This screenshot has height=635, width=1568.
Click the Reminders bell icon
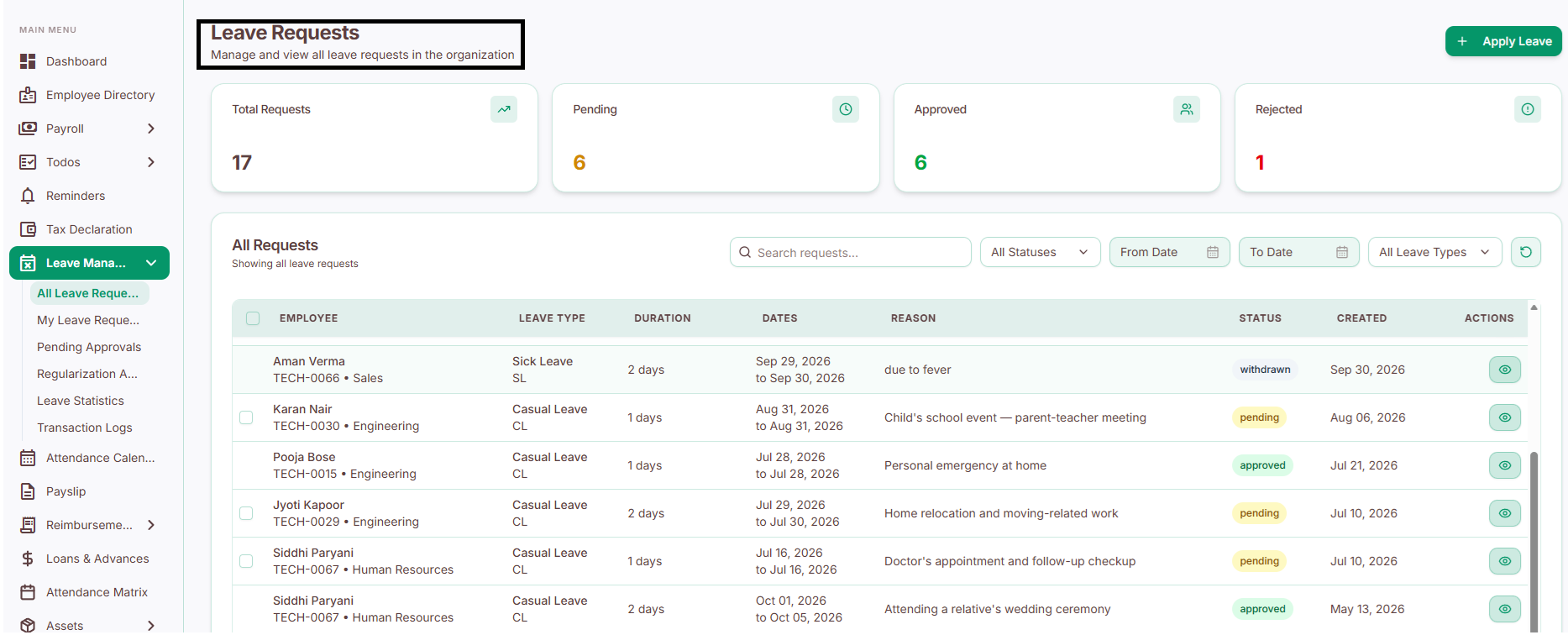point(28,196)
